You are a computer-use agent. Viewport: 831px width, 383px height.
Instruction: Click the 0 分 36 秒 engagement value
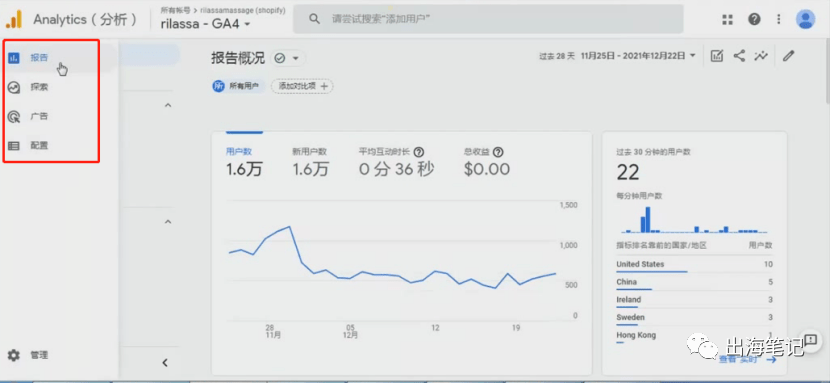click(x=396, y=169)
